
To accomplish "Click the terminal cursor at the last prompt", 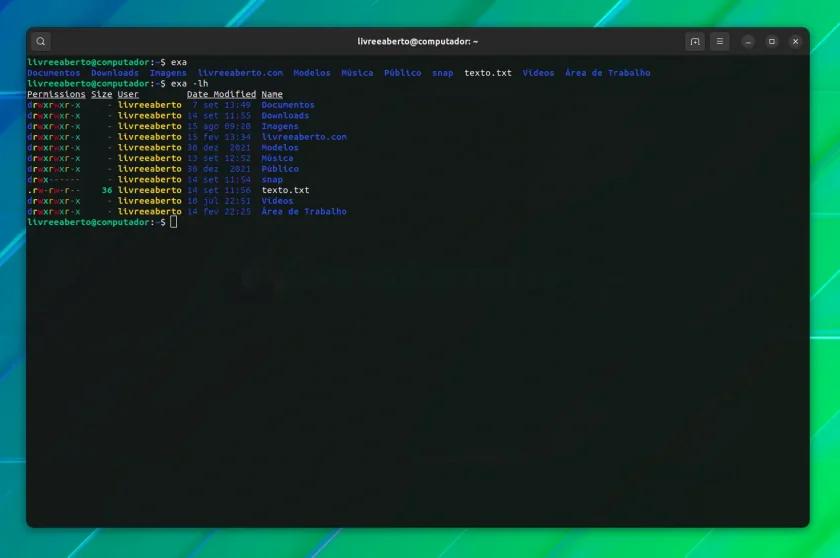I will pyautogui.click(x=174, y=222).
